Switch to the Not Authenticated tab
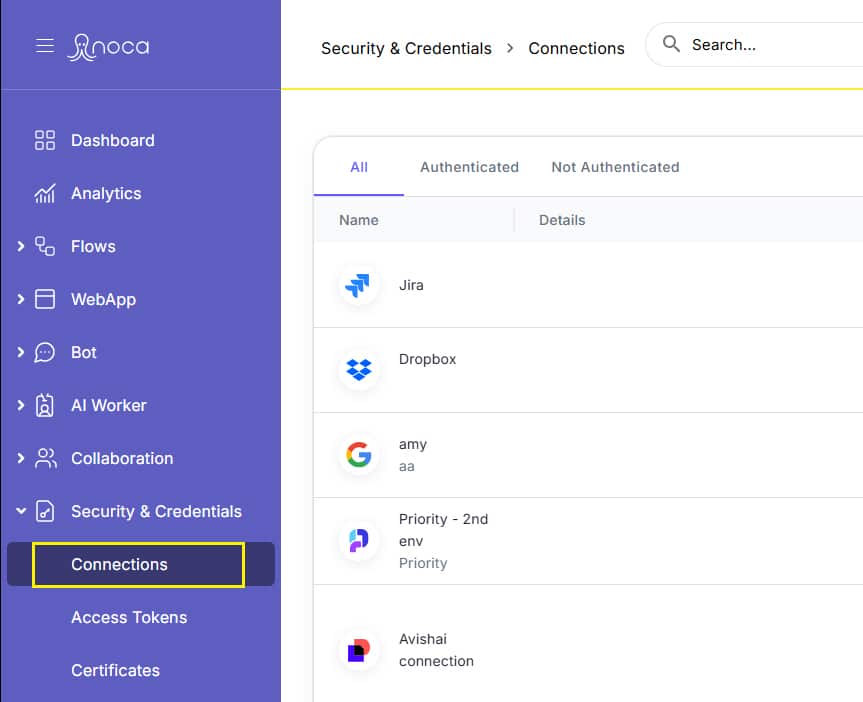Screen dimensions: 863x702 (615, 167)
